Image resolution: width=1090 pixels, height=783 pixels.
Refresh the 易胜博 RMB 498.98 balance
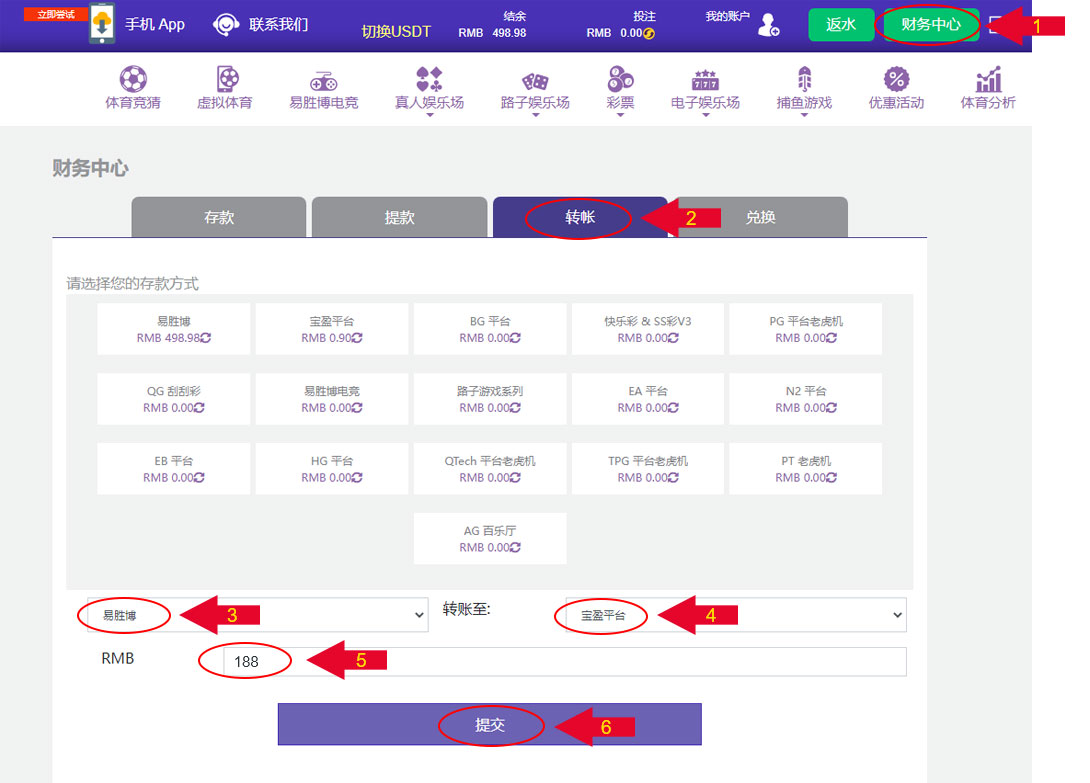click(x=206, y=338)
